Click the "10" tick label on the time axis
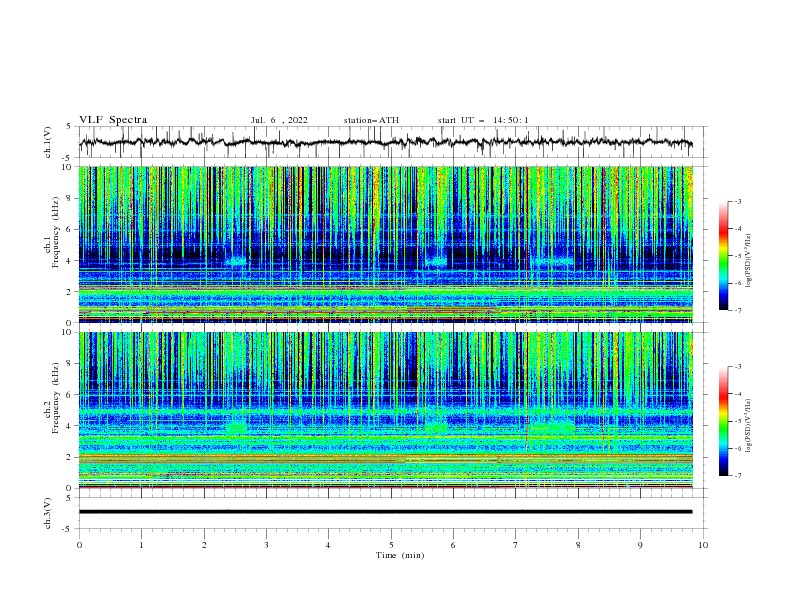The width and height of the screenshot is (792, 612). [x=703, y=545]
